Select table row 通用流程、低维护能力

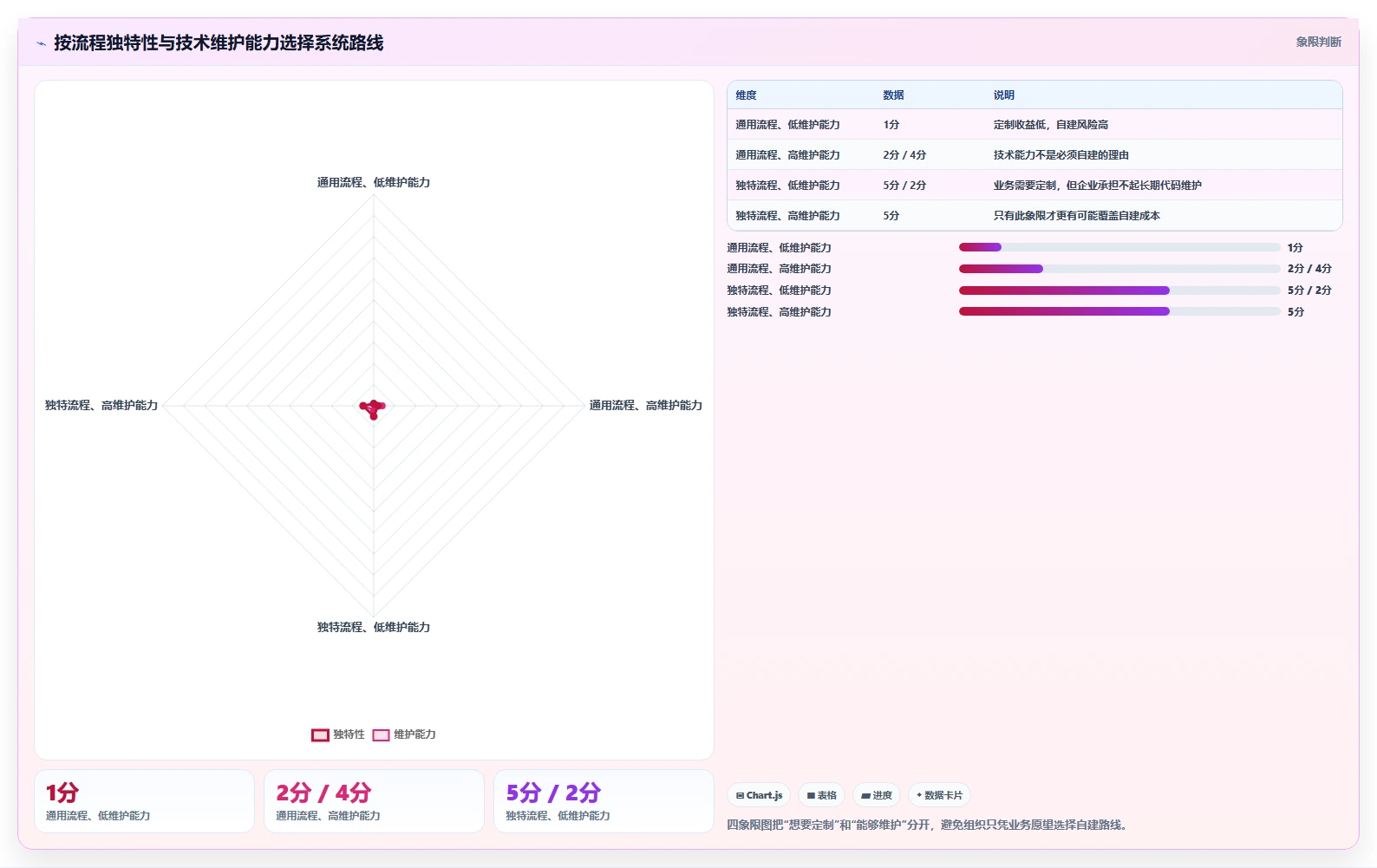pos(1034,125)
